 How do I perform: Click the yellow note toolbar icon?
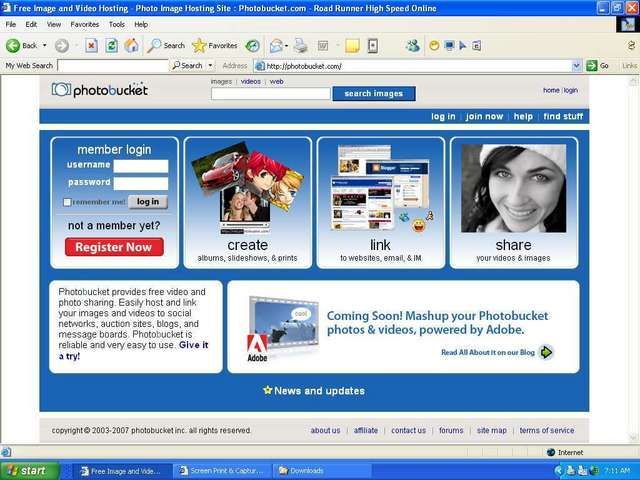click(x=352, y=45)
